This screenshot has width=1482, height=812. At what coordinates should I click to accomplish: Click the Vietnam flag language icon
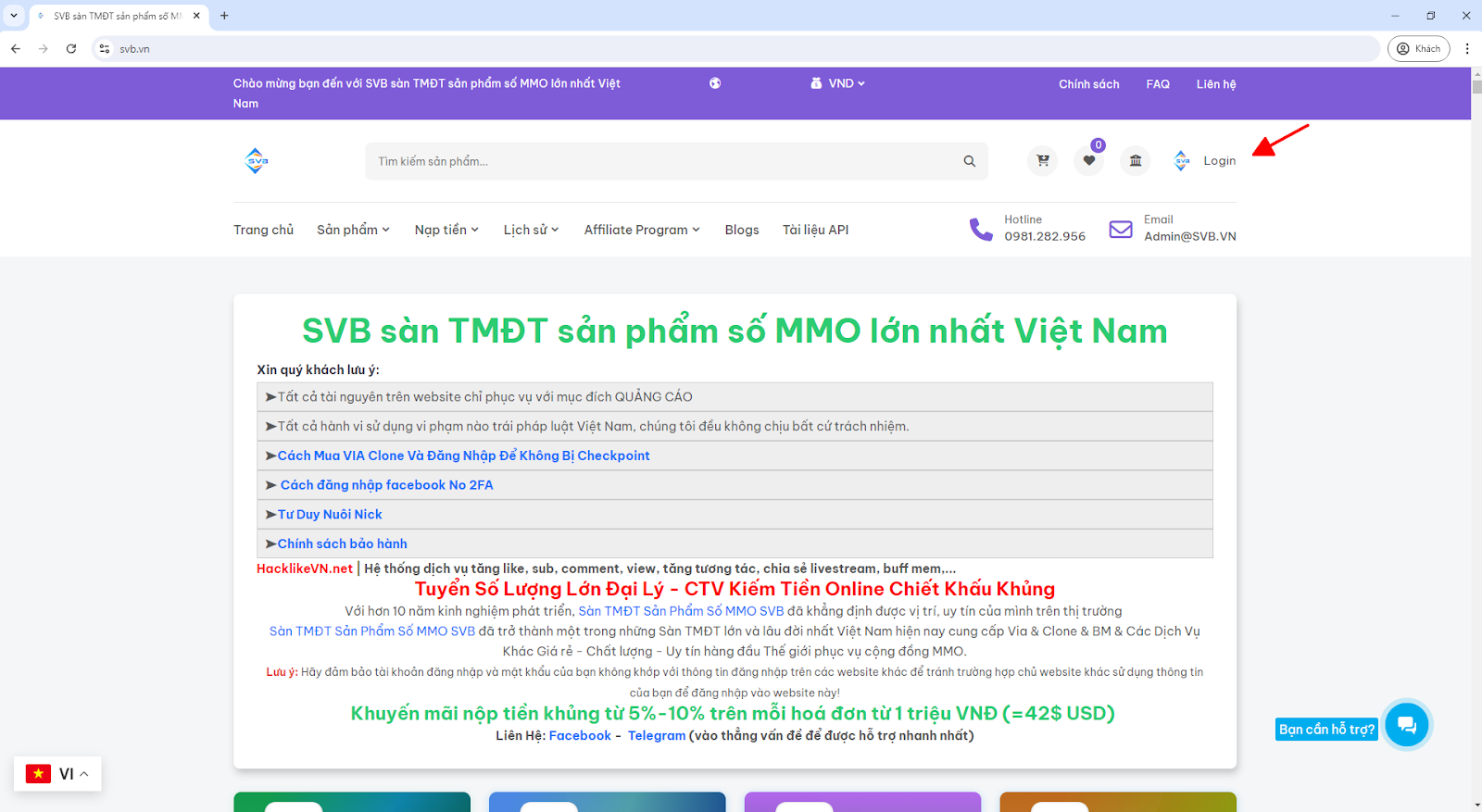pos(38,774)
